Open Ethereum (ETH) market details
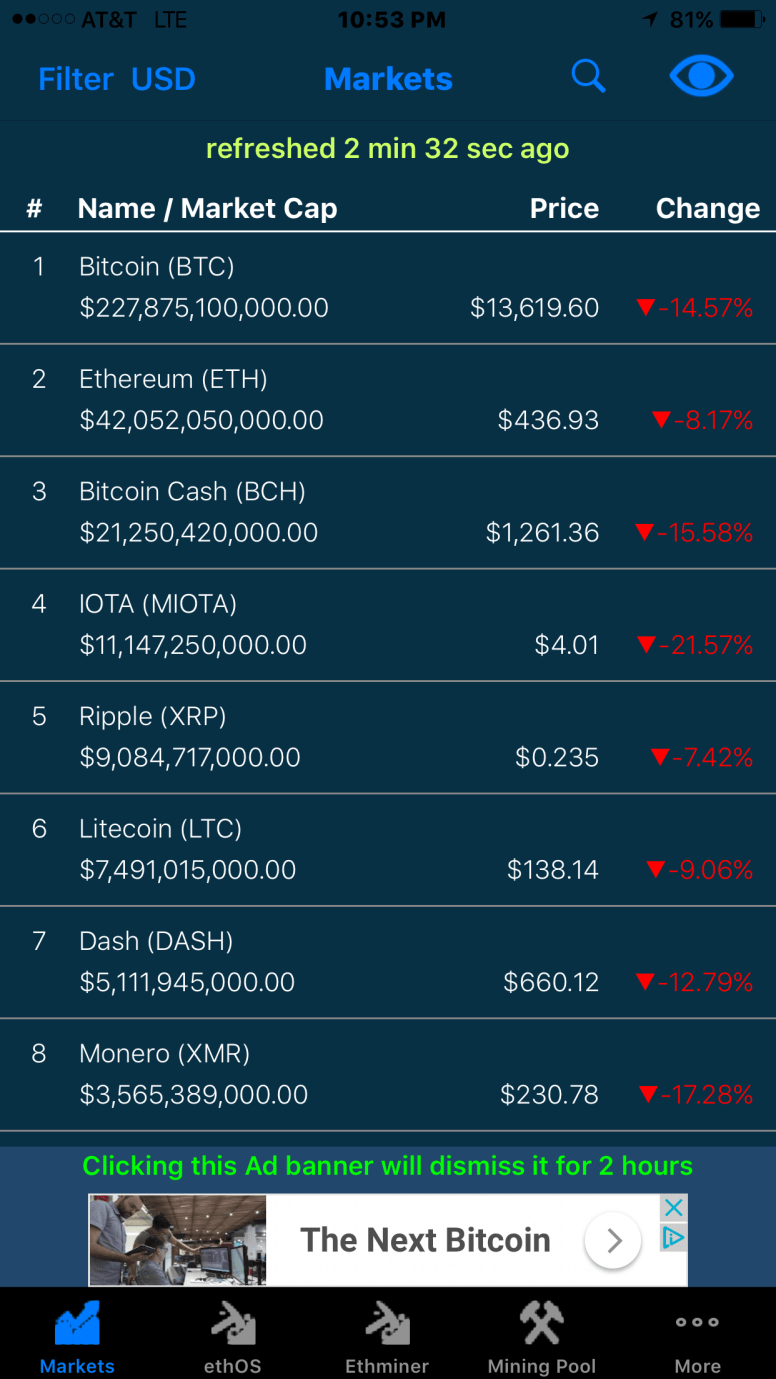 click(387, 400)
